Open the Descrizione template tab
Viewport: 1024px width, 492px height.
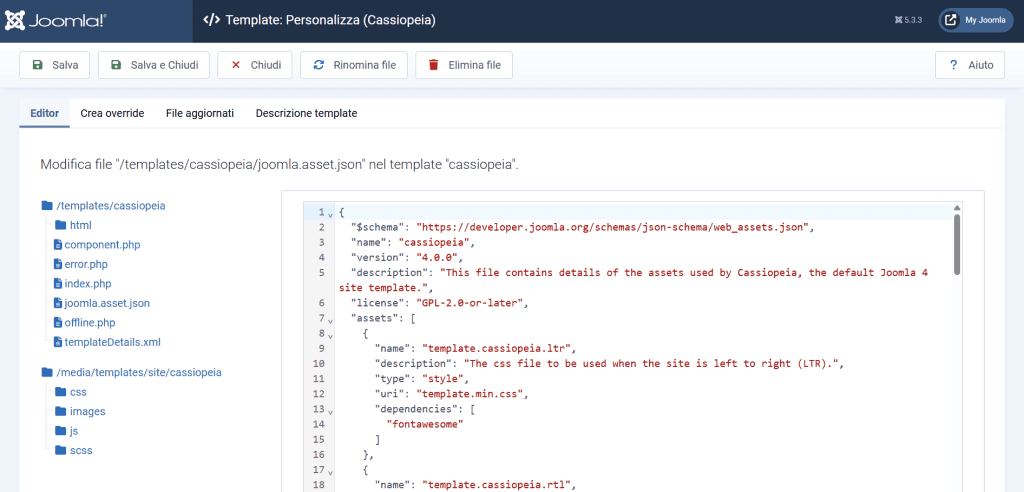tap(306, 114)
